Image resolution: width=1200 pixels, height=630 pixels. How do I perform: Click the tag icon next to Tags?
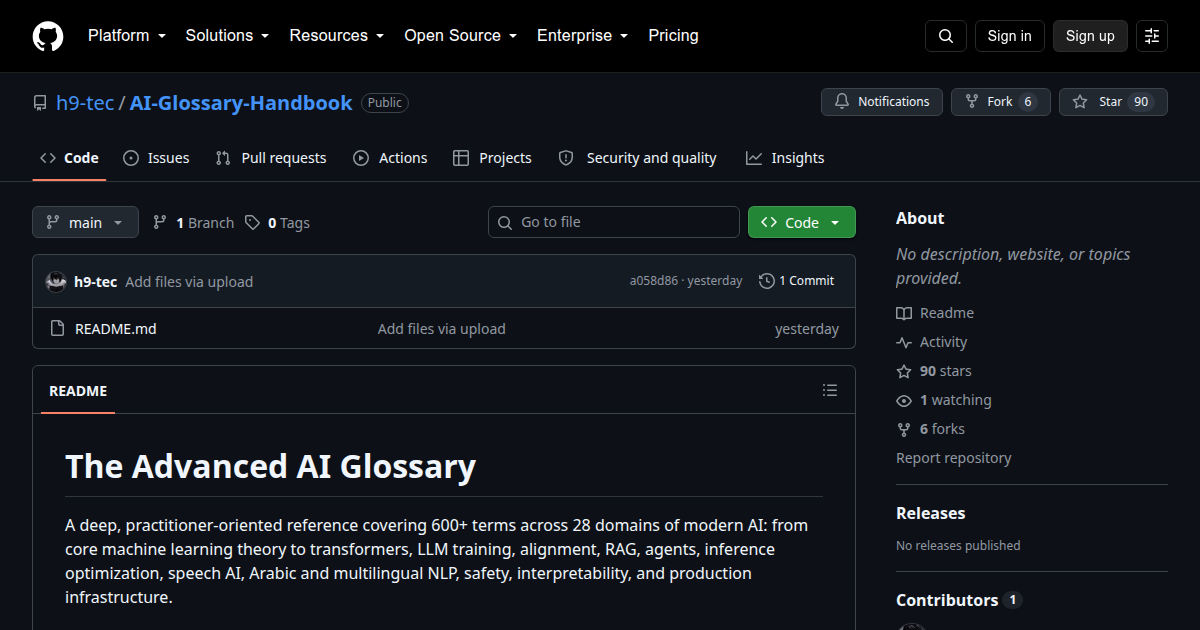tap(253, 223)
